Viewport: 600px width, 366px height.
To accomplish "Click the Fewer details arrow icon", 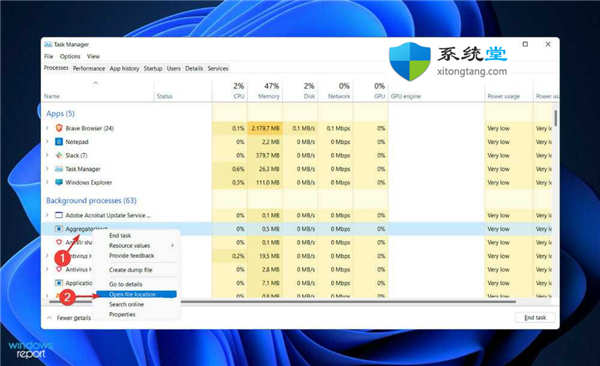I will pos(49,318).
